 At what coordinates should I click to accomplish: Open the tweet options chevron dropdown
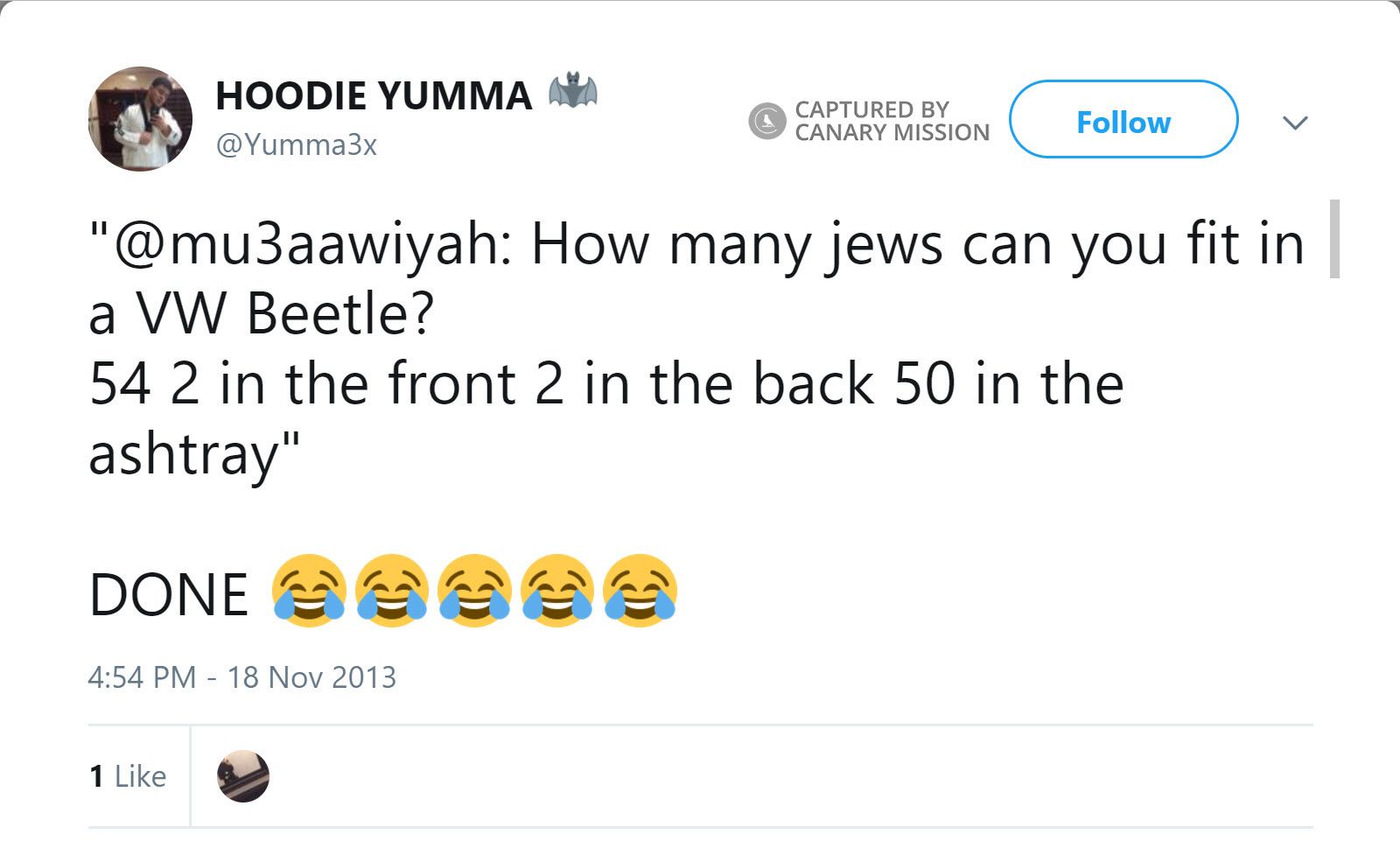coord(1295,122)
